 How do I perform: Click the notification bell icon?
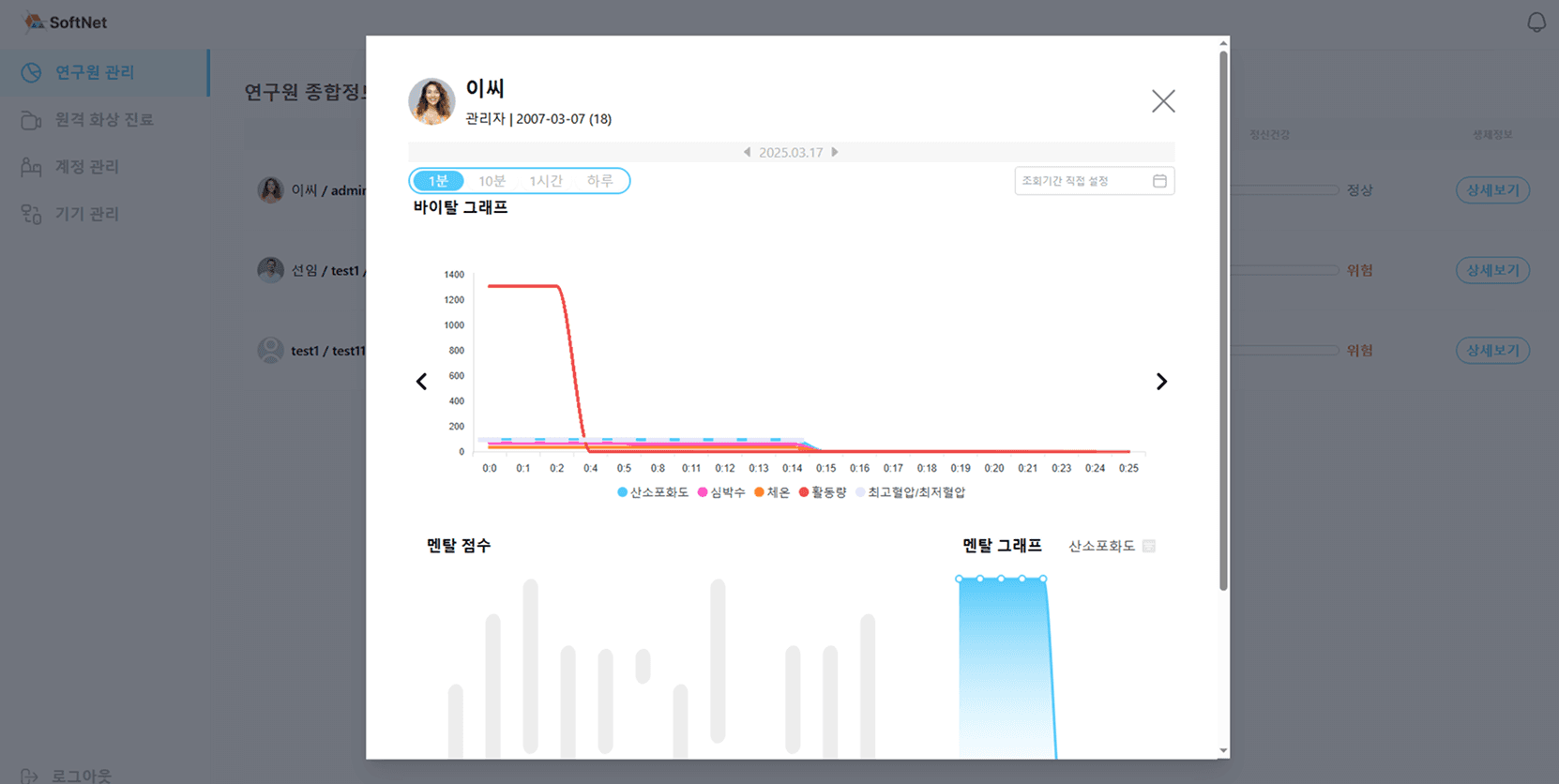point(1536,23)
